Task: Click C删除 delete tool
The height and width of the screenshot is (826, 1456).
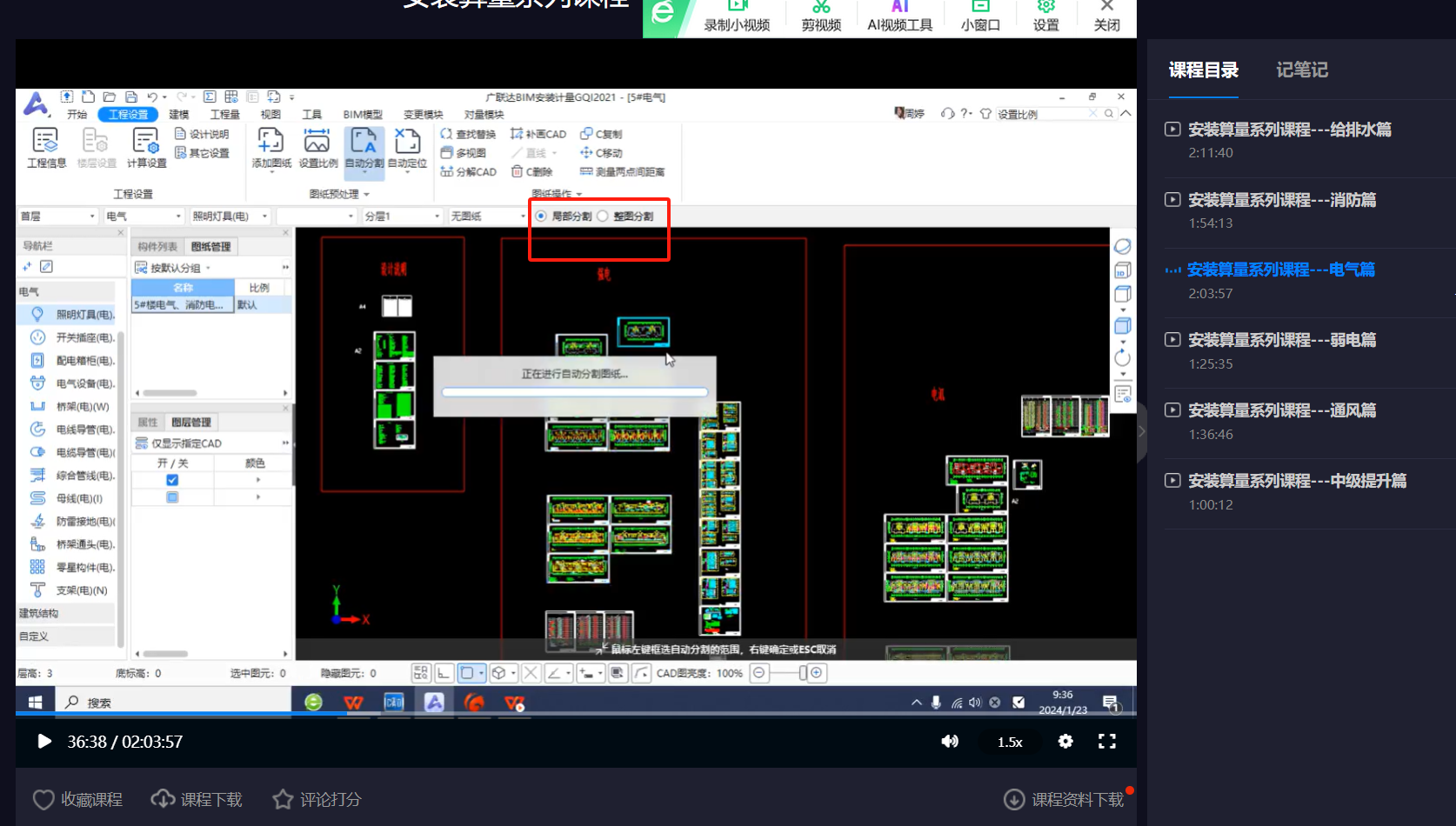Action: [531, 172]
